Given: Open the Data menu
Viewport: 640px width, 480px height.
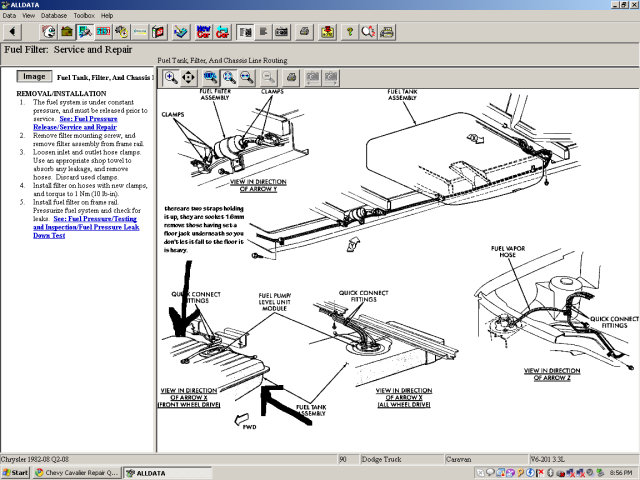Looking at the screenshot, I should coord(9,16).
